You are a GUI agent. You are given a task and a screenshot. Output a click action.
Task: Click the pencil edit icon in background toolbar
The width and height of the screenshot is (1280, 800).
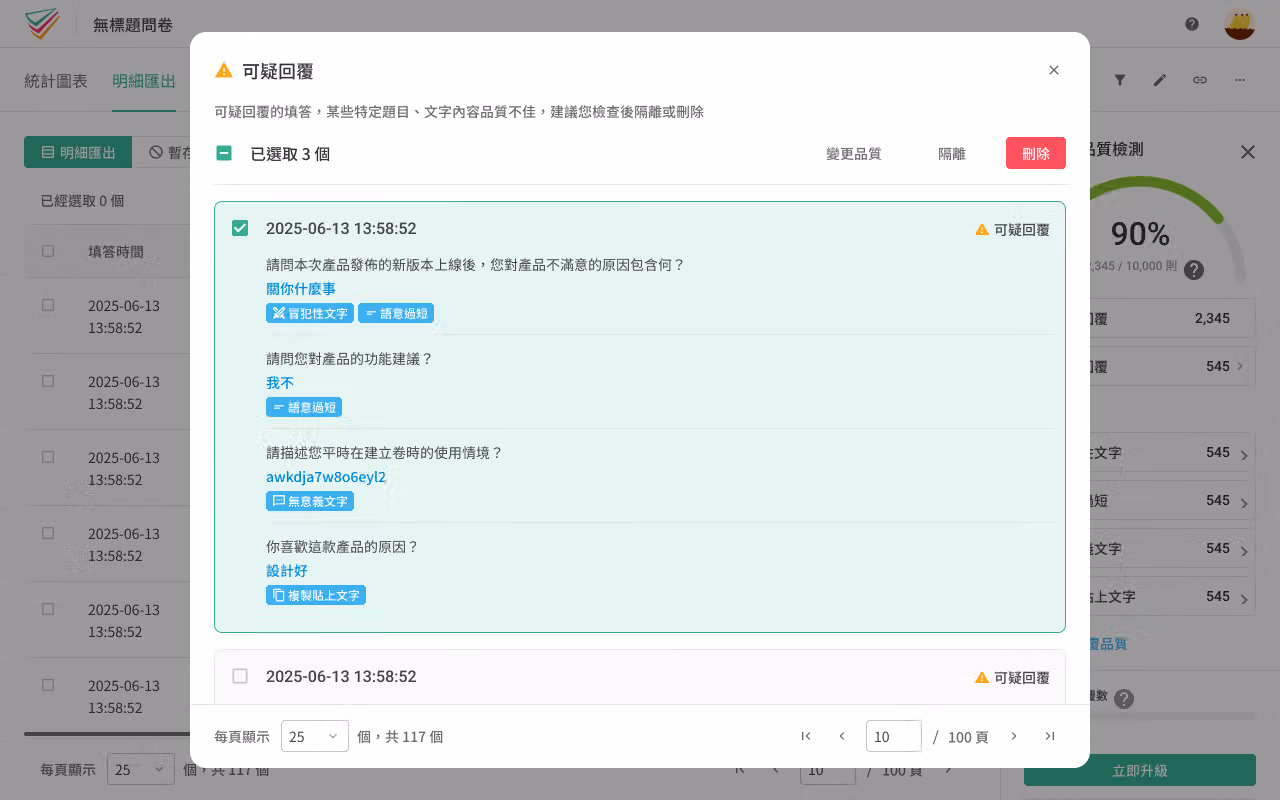(1160, 80)
